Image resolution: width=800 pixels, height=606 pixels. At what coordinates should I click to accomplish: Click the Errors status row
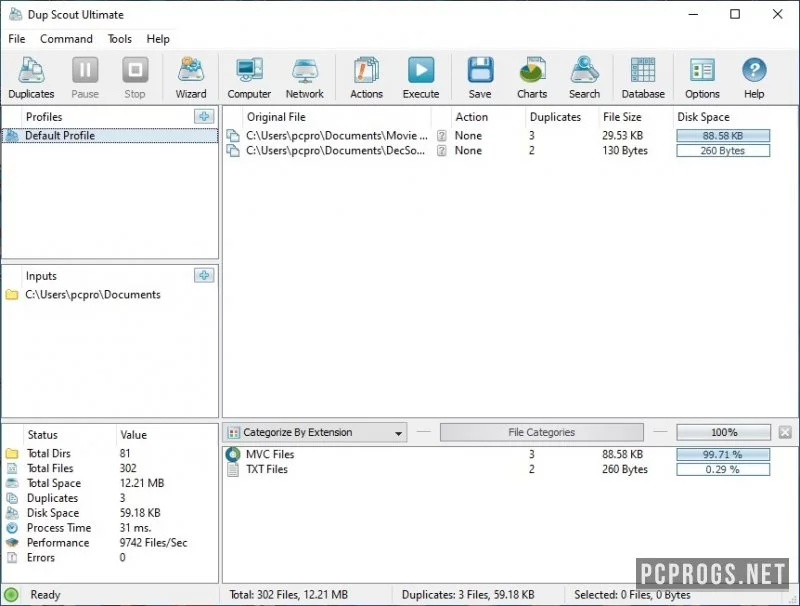click(110, 558)
